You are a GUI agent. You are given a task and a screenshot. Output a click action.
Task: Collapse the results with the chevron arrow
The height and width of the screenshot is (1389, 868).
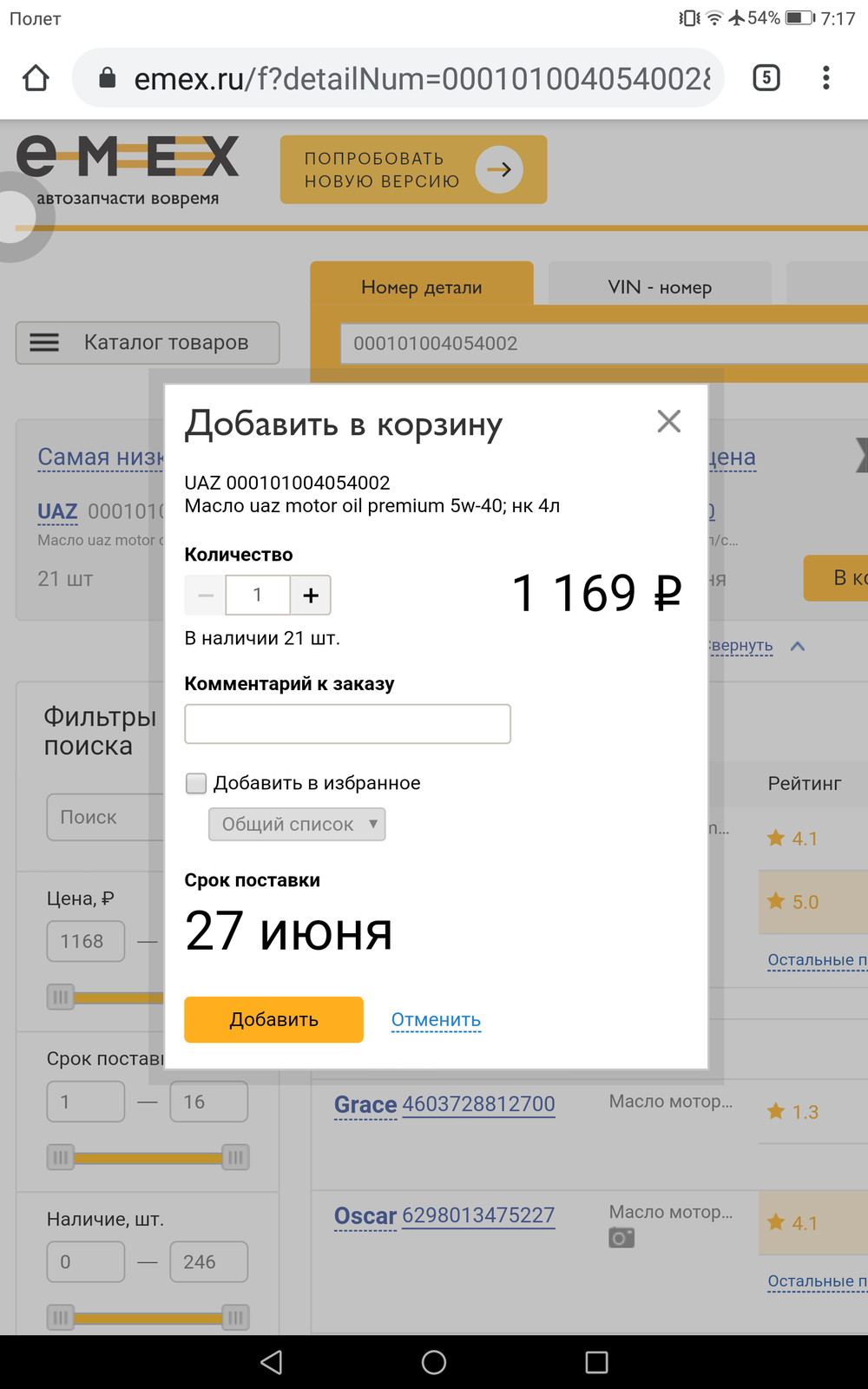(x=798, y=646)
